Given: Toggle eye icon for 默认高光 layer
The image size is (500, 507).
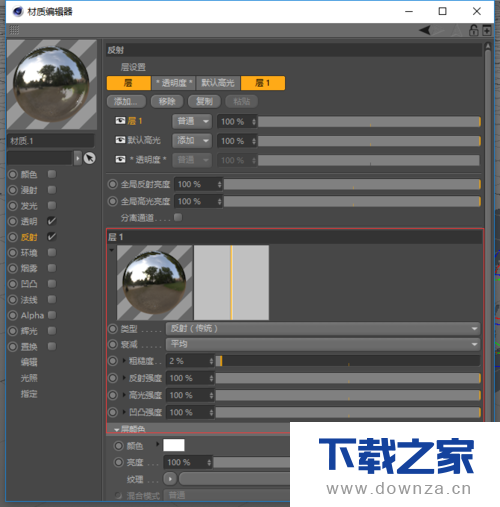Looking at the screenshot, I should pos(120,140).
